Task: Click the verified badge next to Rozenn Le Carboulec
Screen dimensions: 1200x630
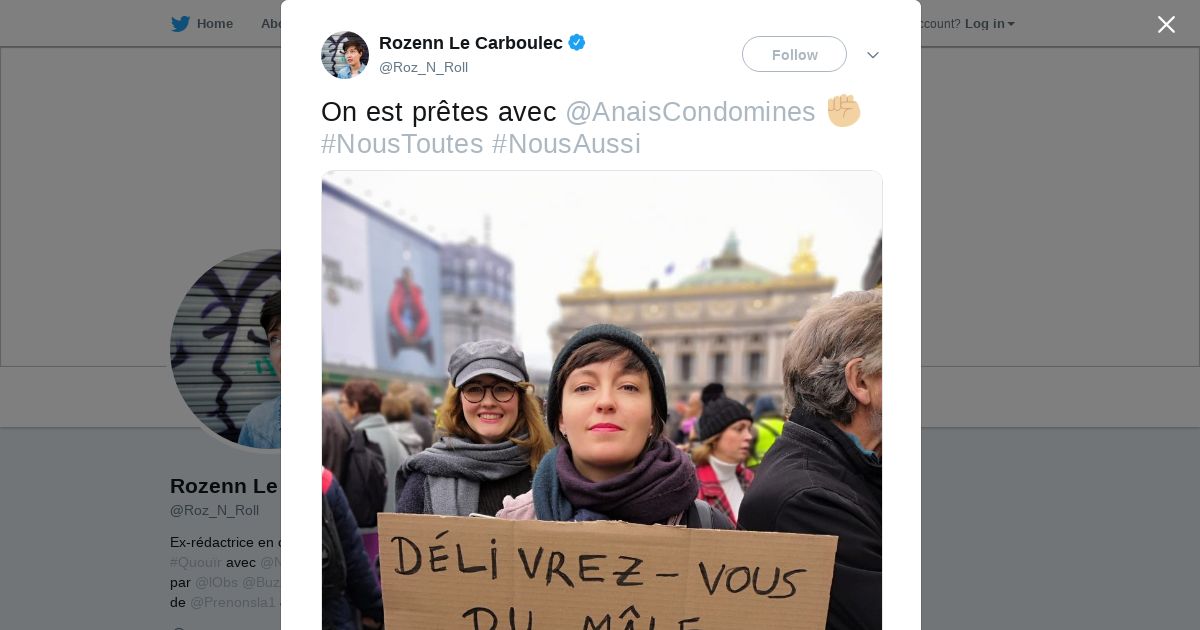Action: (x=577, y=42)
